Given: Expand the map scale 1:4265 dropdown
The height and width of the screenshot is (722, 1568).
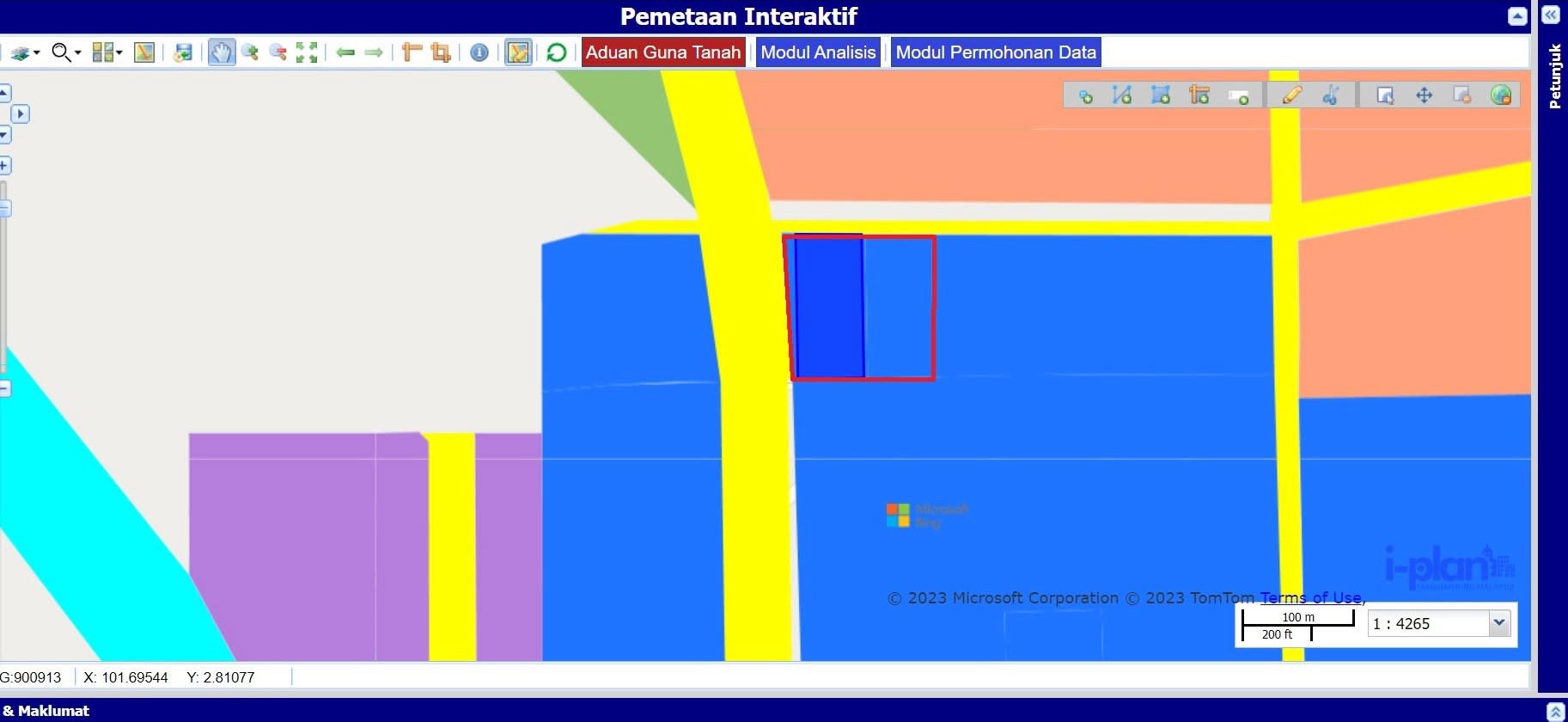Looking at the screenshot, I should (x=1498, y=622).
